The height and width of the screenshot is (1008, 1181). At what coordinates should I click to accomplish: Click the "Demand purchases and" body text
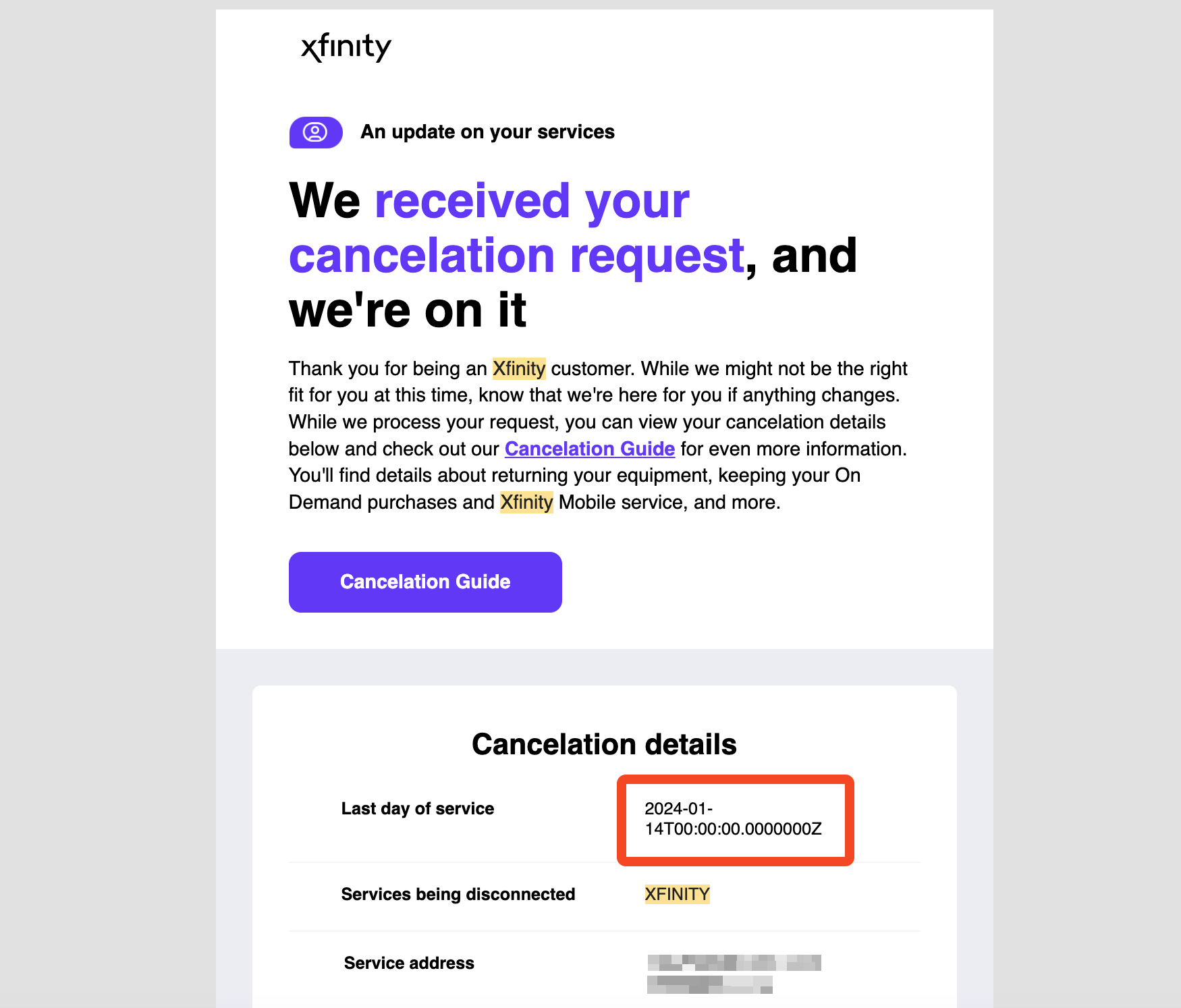point(391,502)
